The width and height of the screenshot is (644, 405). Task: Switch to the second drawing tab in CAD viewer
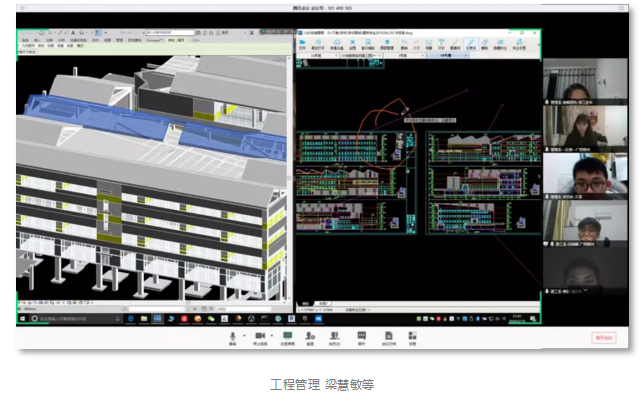click(x=361, y=55)
